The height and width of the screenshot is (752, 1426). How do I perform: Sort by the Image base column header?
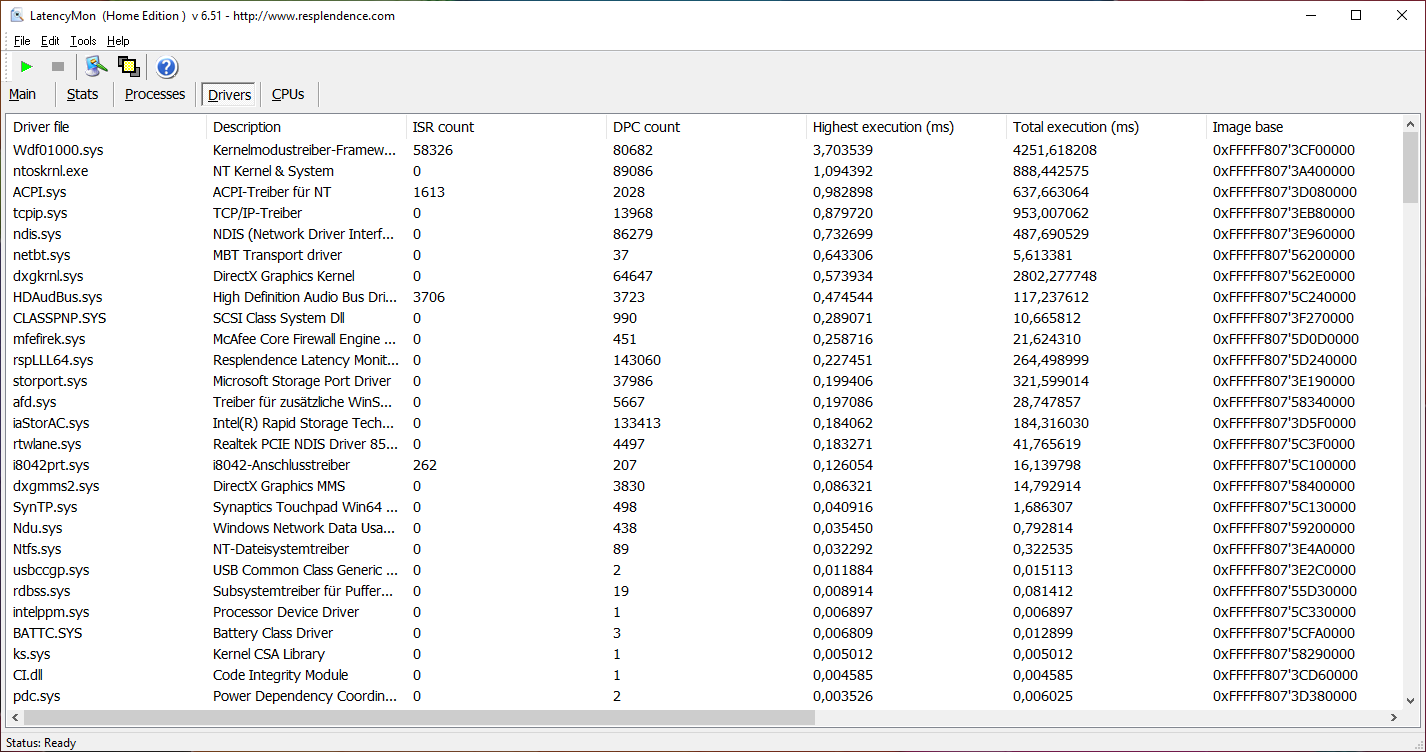[x=1304, y=127]
